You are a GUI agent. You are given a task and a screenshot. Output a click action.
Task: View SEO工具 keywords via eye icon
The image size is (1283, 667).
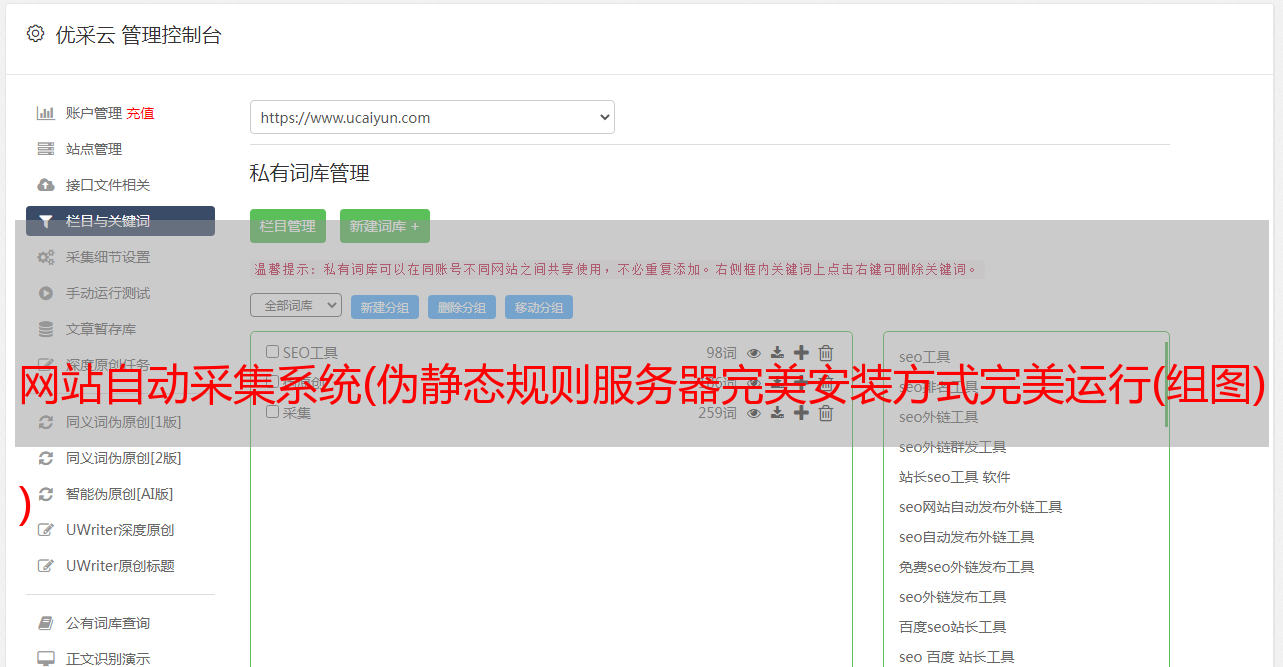click(x=754, y=353)
